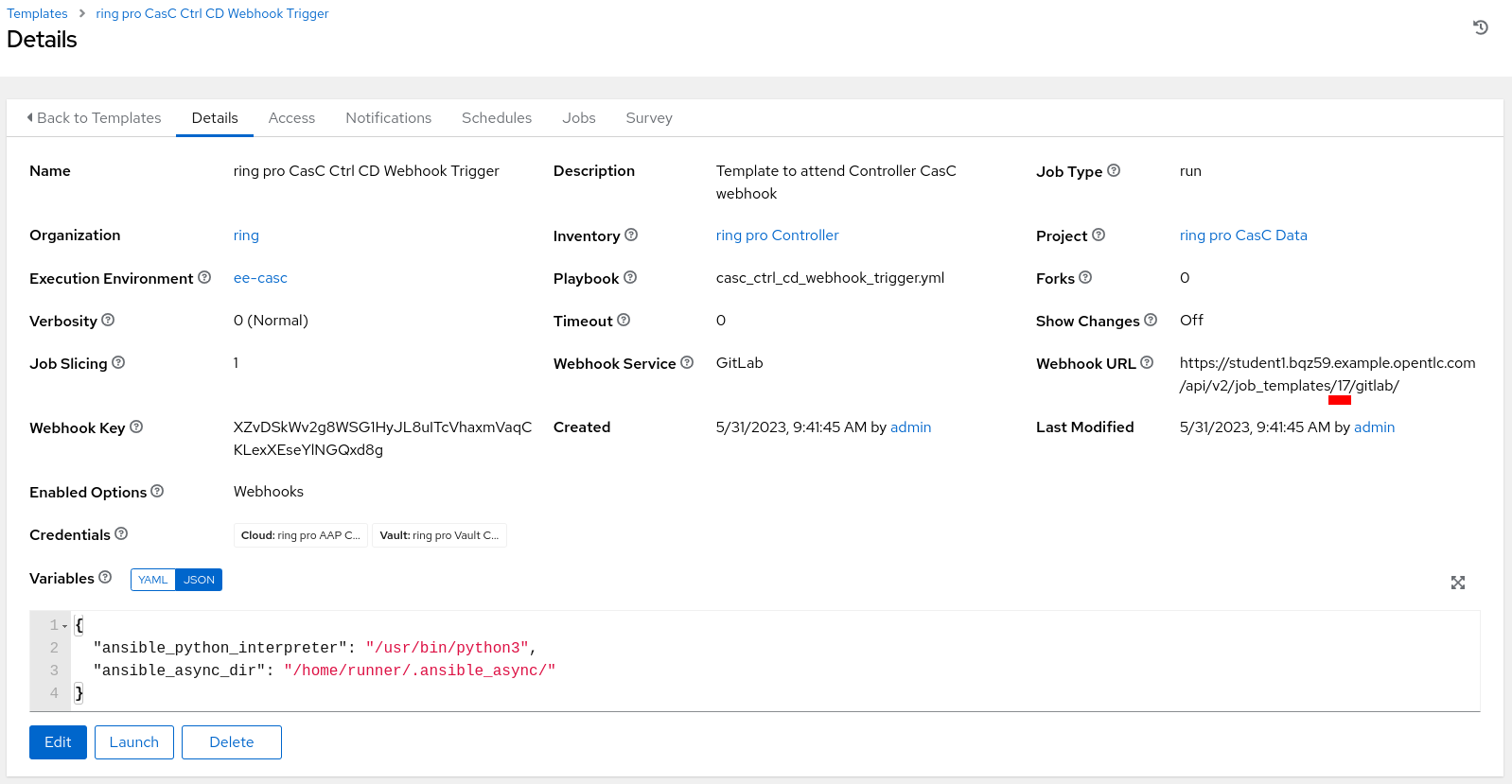
Task: Click the webhook URL text
Action: click(1327, 375)
